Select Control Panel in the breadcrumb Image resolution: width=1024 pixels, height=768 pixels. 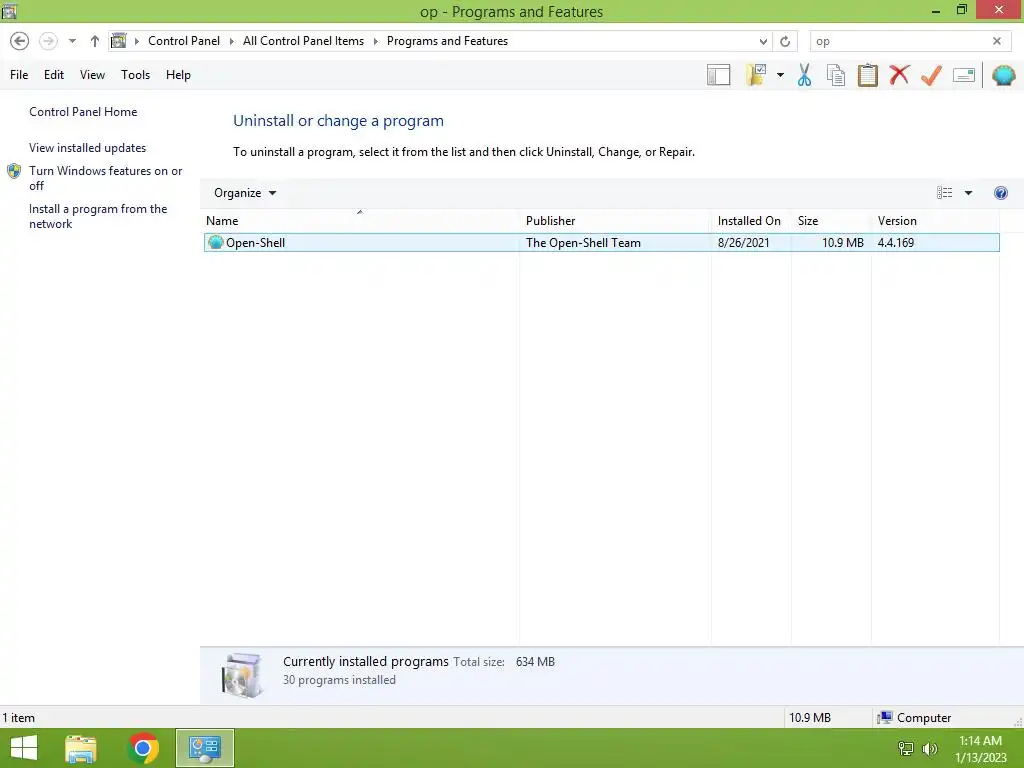[184, 41]
